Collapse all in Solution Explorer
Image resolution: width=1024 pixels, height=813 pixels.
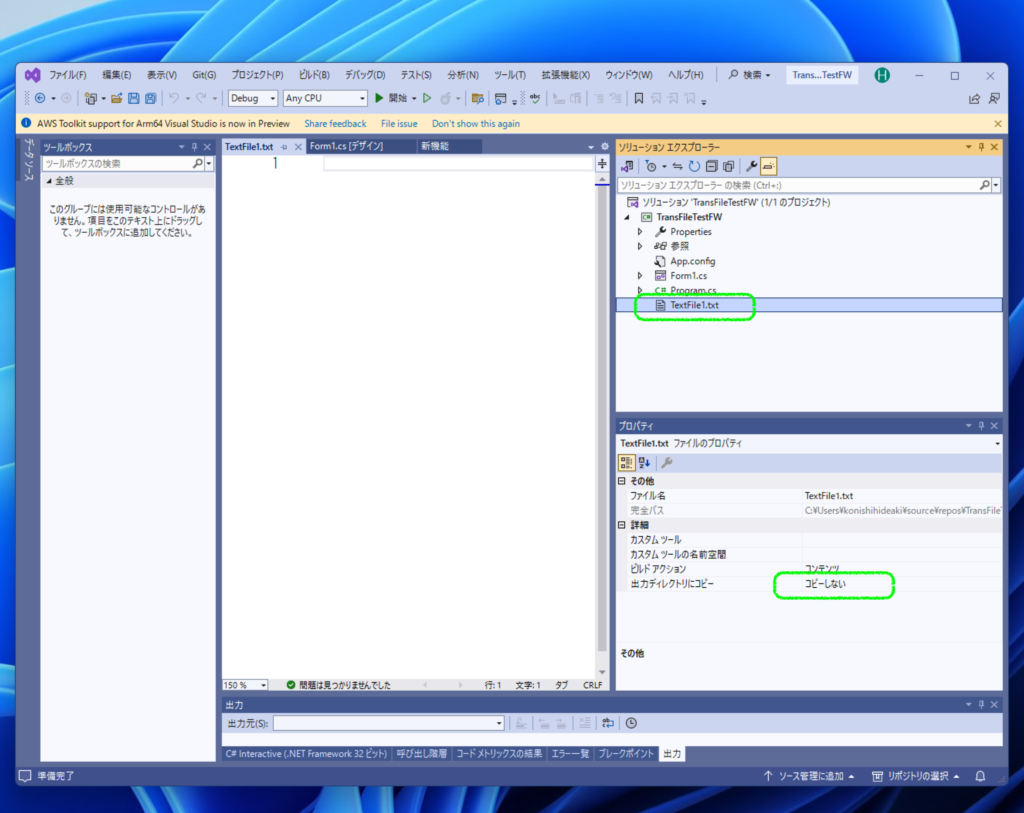(x=711, y=167)
